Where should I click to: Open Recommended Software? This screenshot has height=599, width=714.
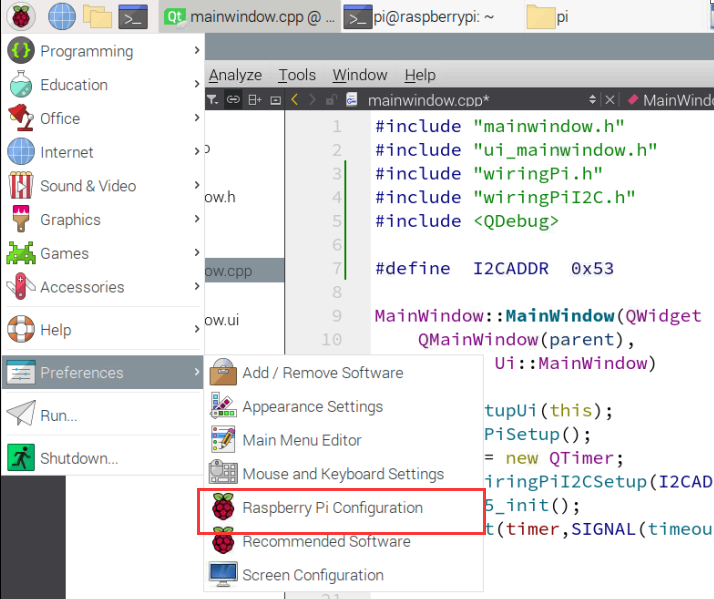[x=344, y=541]
